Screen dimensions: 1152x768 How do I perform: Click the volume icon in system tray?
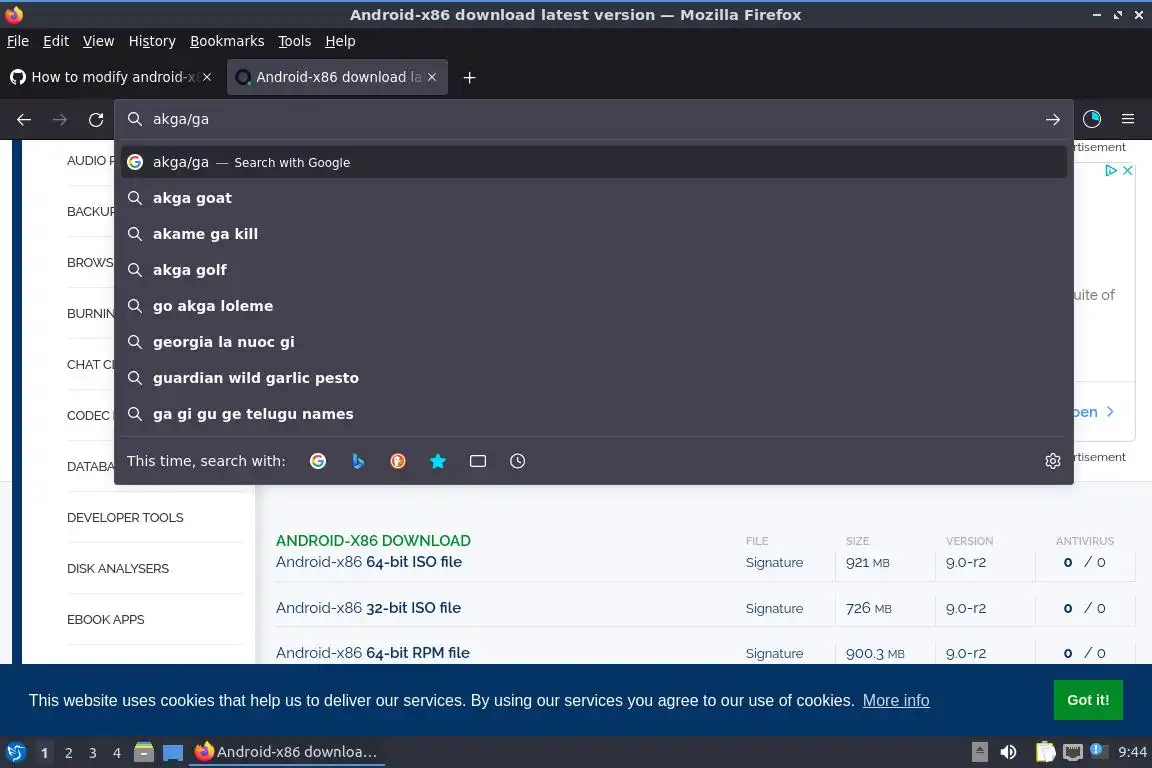[x=1009, y=752]
